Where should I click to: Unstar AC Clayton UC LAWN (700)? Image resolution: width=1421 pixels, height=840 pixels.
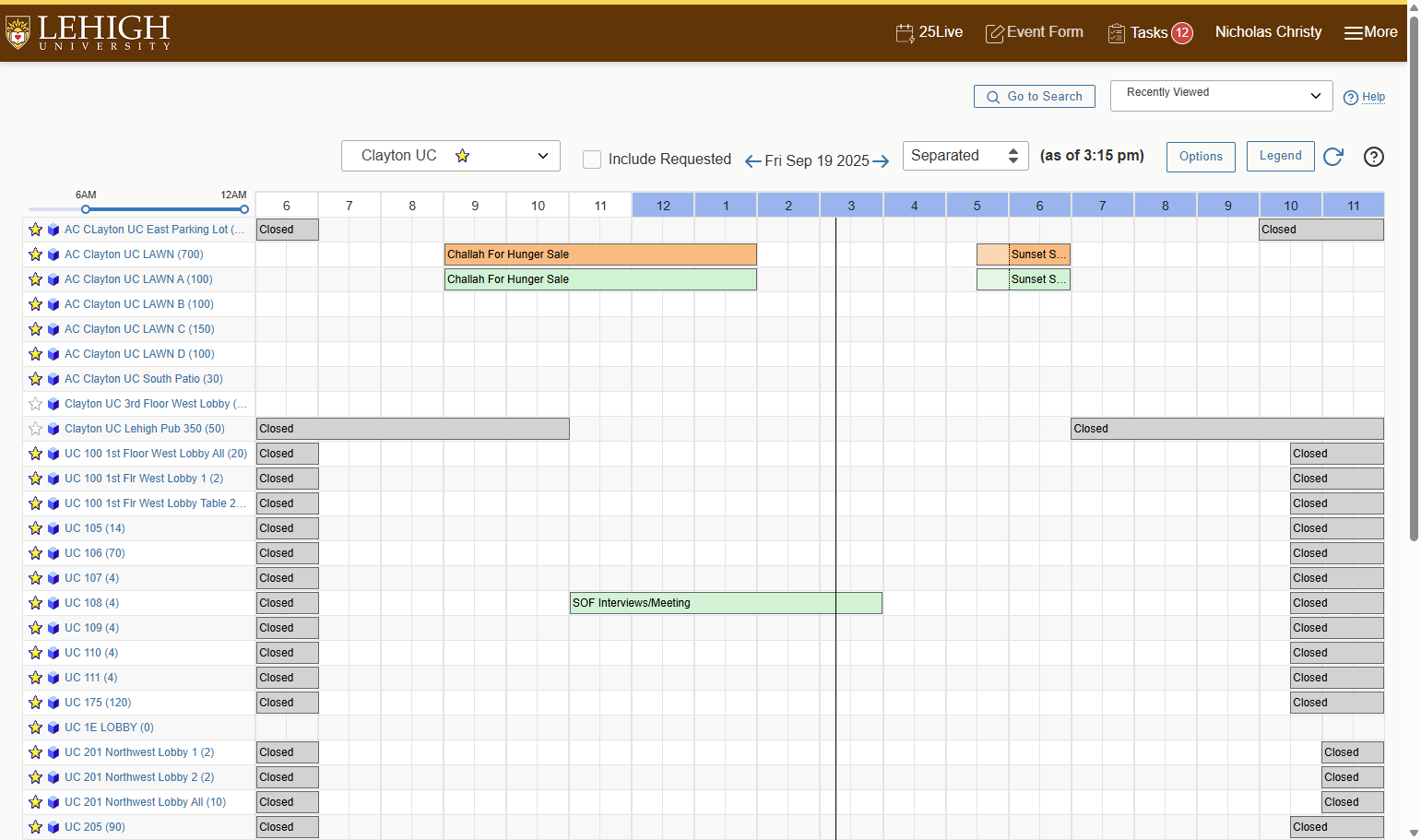(x=35, y=254)
